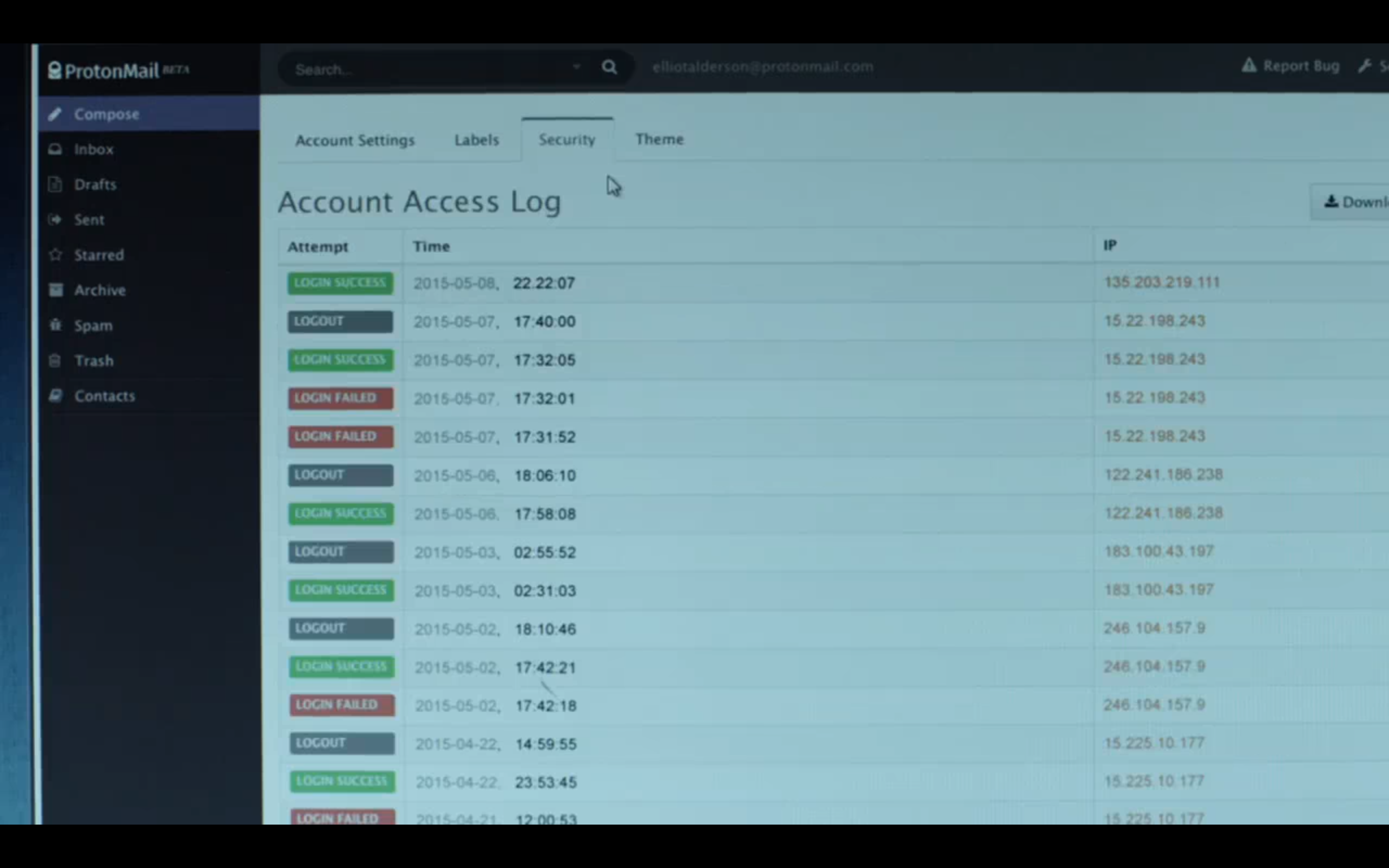Open the Theme settings tab
The image size is (1389, 868).
click(659, 139)
